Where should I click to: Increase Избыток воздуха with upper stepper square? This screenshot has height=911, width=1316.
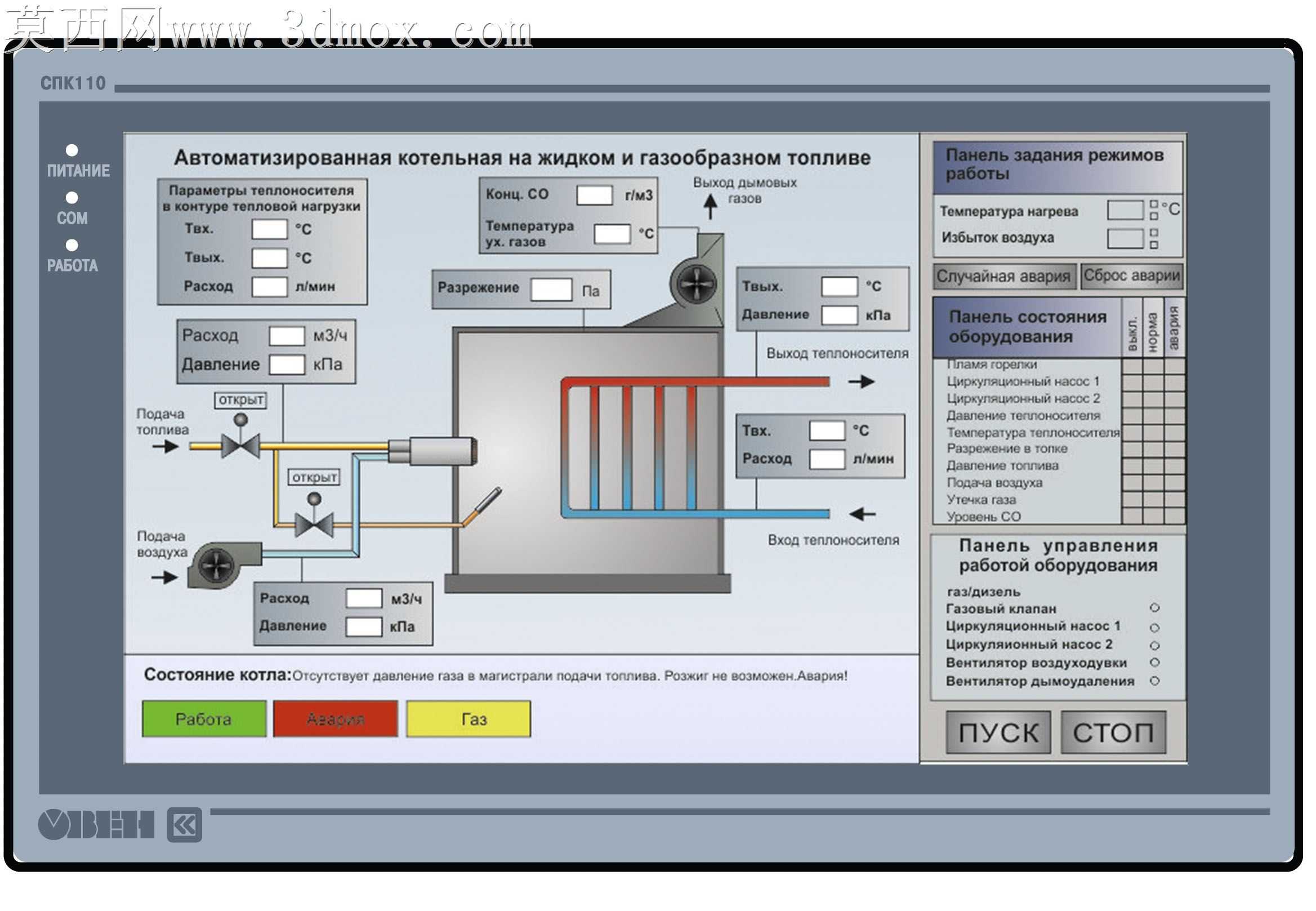click(1153, 233)
